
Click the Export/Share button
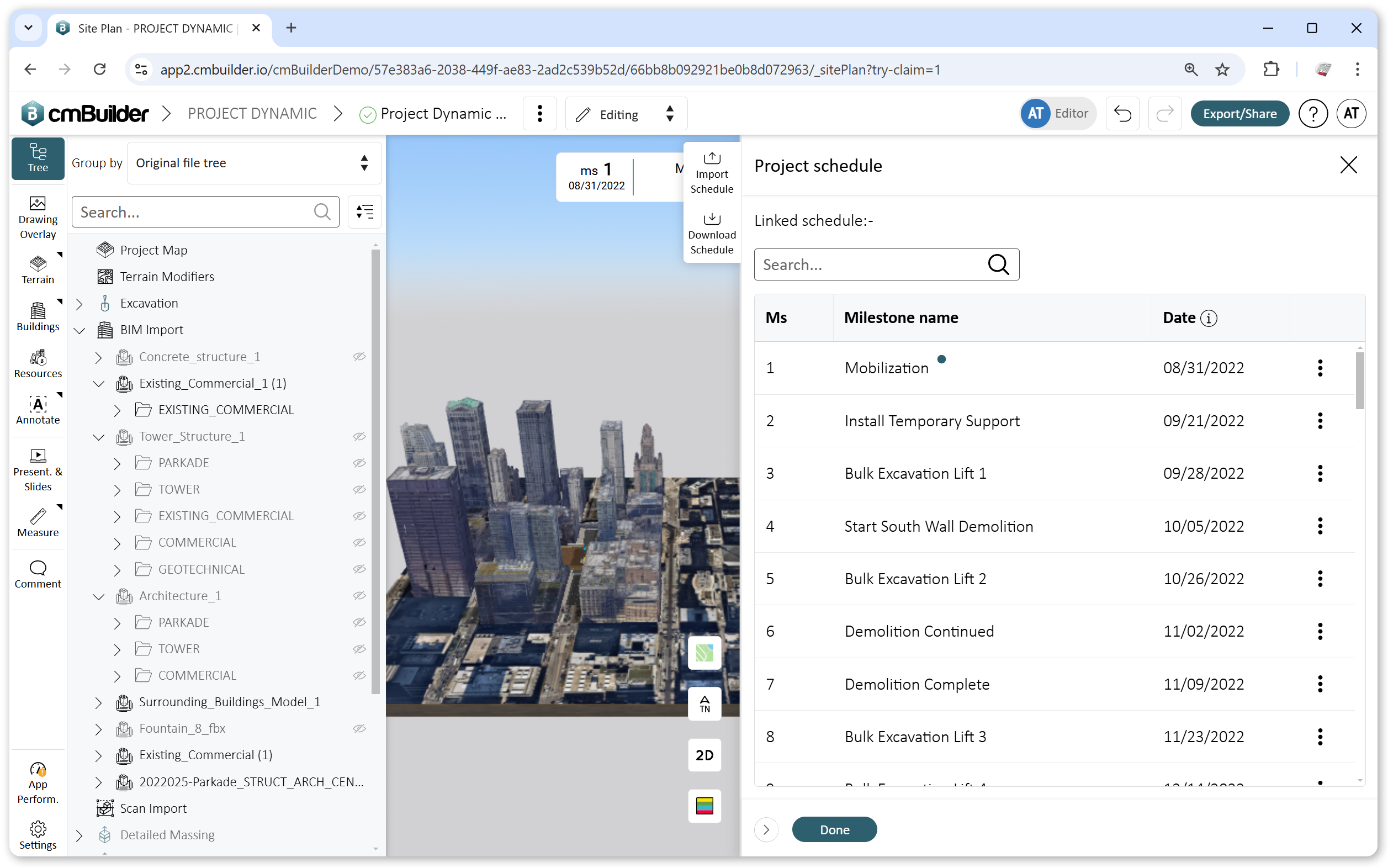coord(1239,114)
